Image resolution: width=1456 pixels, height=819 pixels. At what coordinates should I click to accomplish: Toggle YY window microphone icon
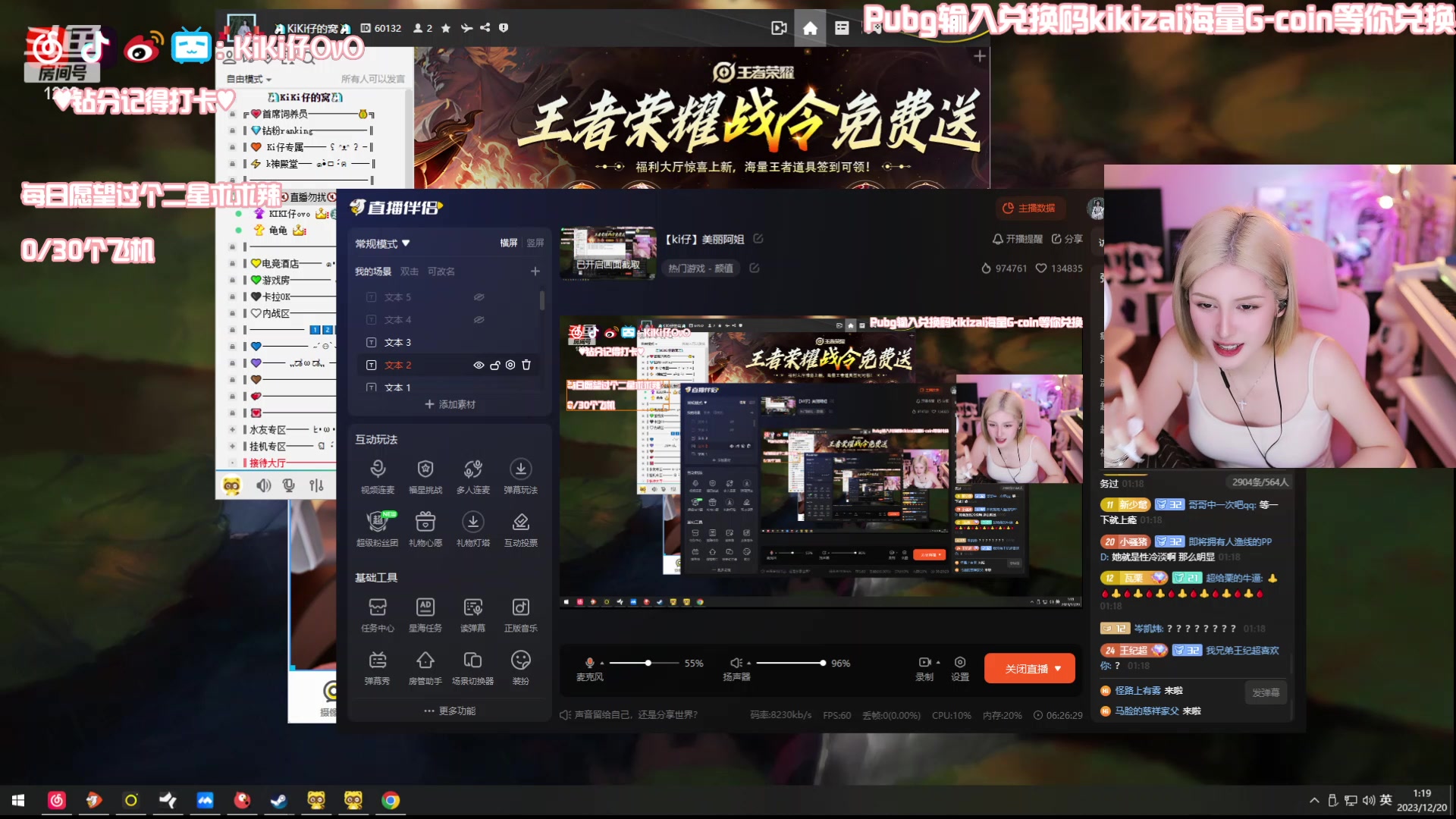289,485
